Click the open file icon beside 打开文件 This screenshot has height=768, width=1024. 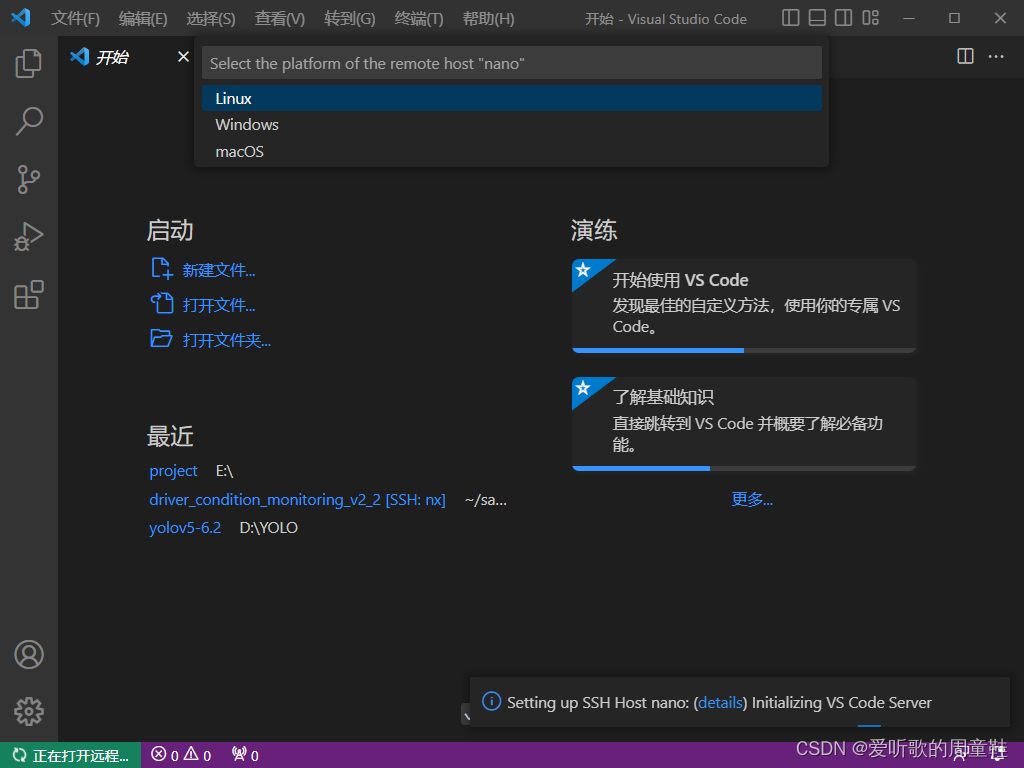pos(162,304)
